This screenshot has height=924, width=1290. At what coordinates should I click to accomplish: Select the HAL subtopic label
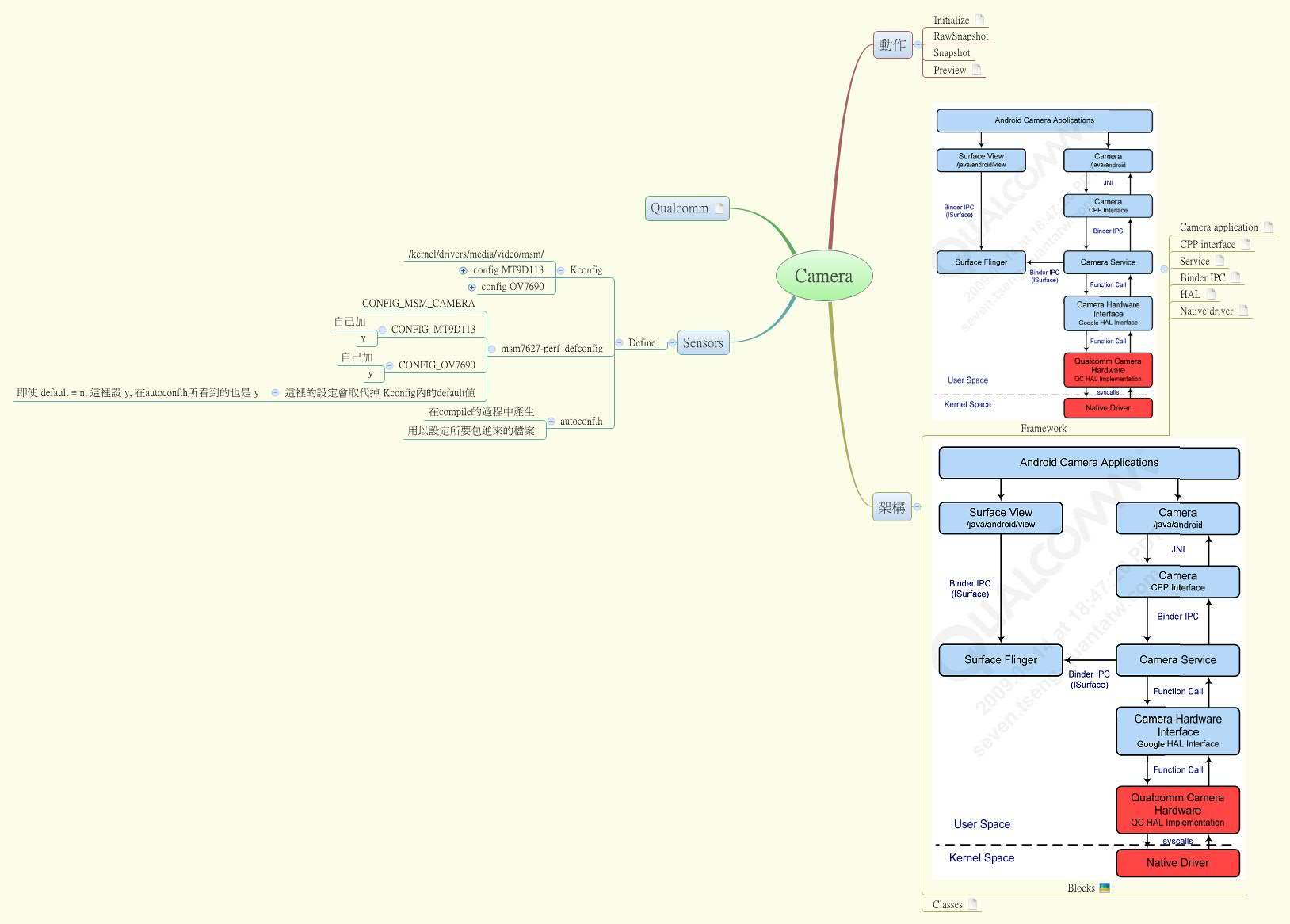(1190, 295)
